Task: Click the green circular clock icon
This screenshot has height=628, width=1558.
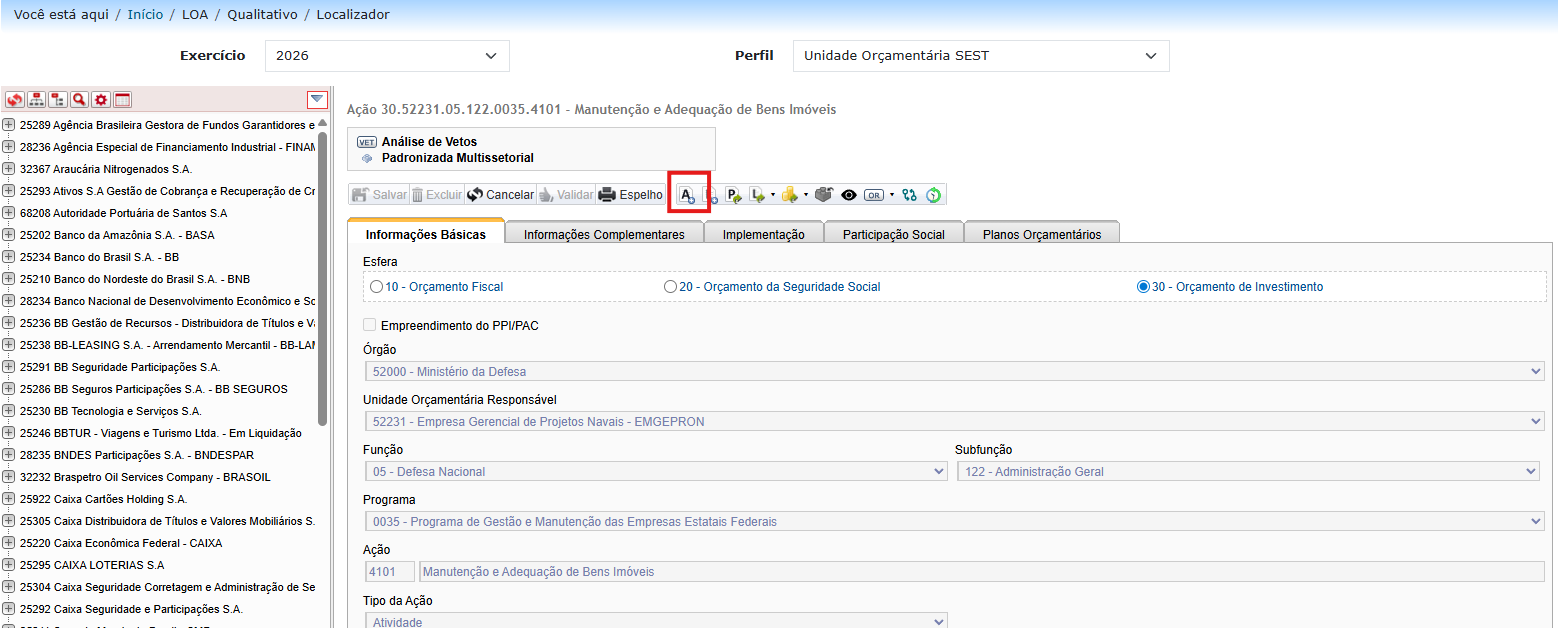Action: pyautogui.click(x=933, y=195)
